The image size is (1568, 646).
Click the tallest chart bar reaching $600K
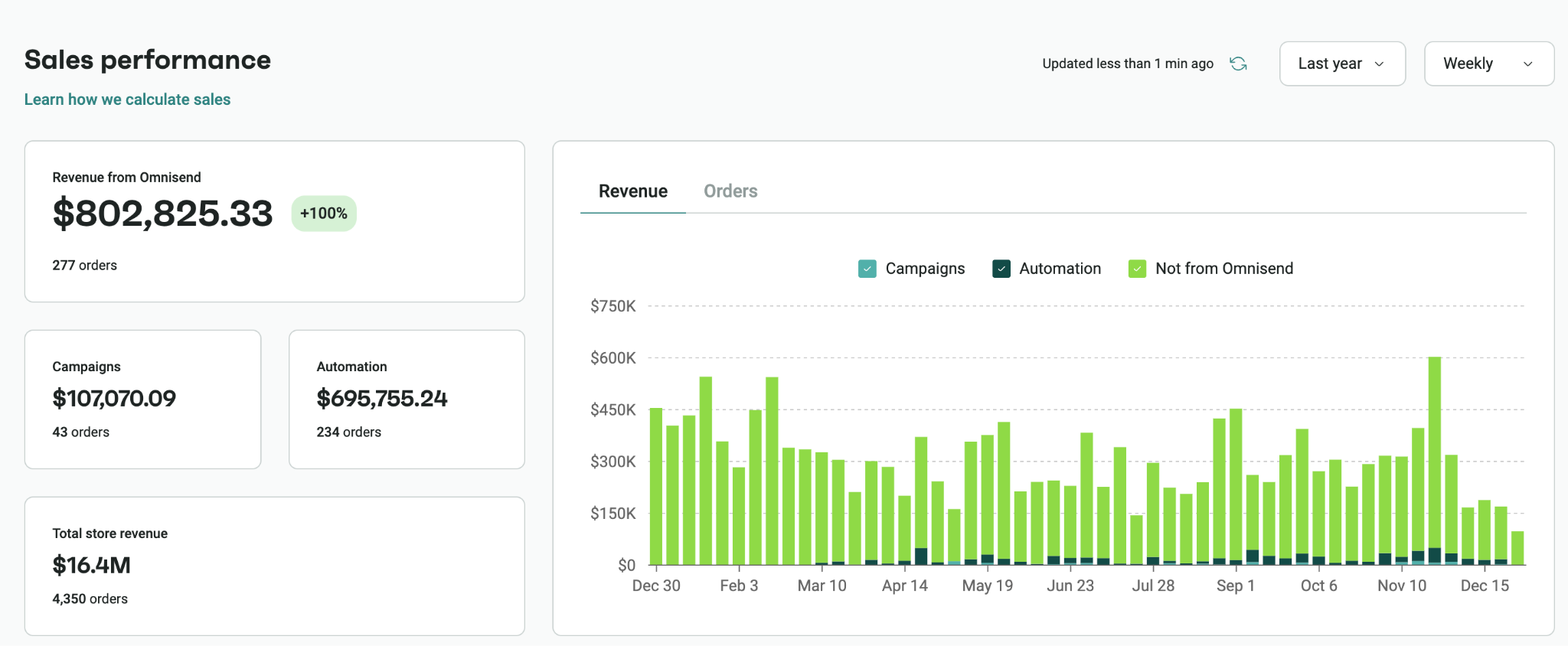click(x=1435, y=459)
